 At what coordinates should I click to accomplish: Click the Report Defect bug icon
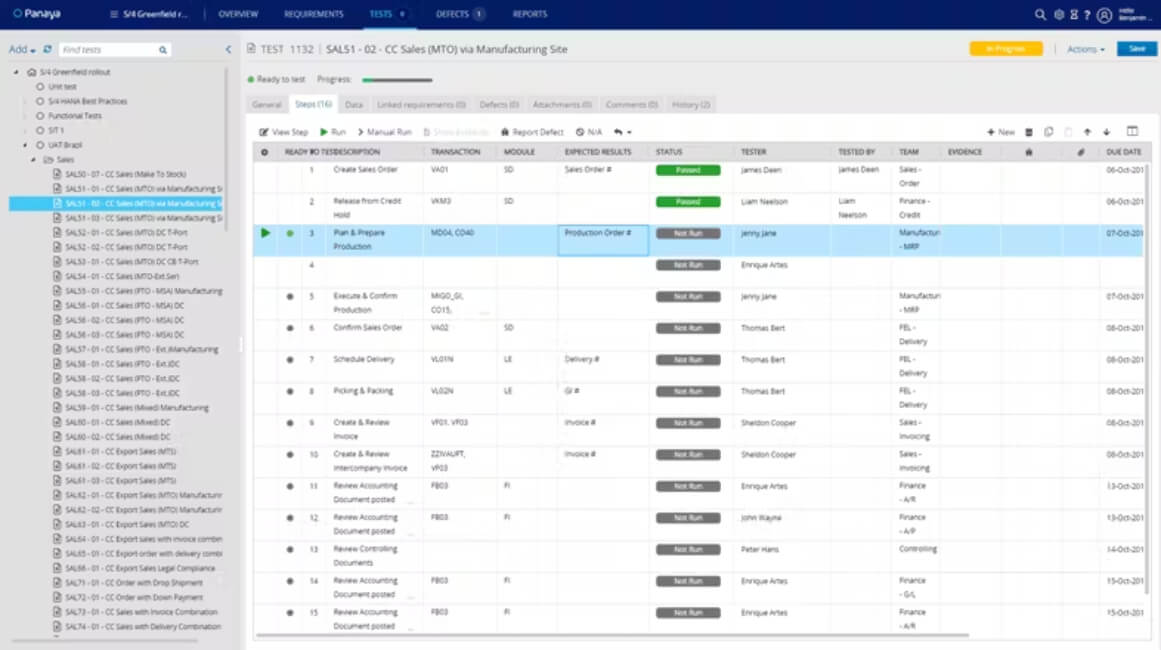click(505, 132)
